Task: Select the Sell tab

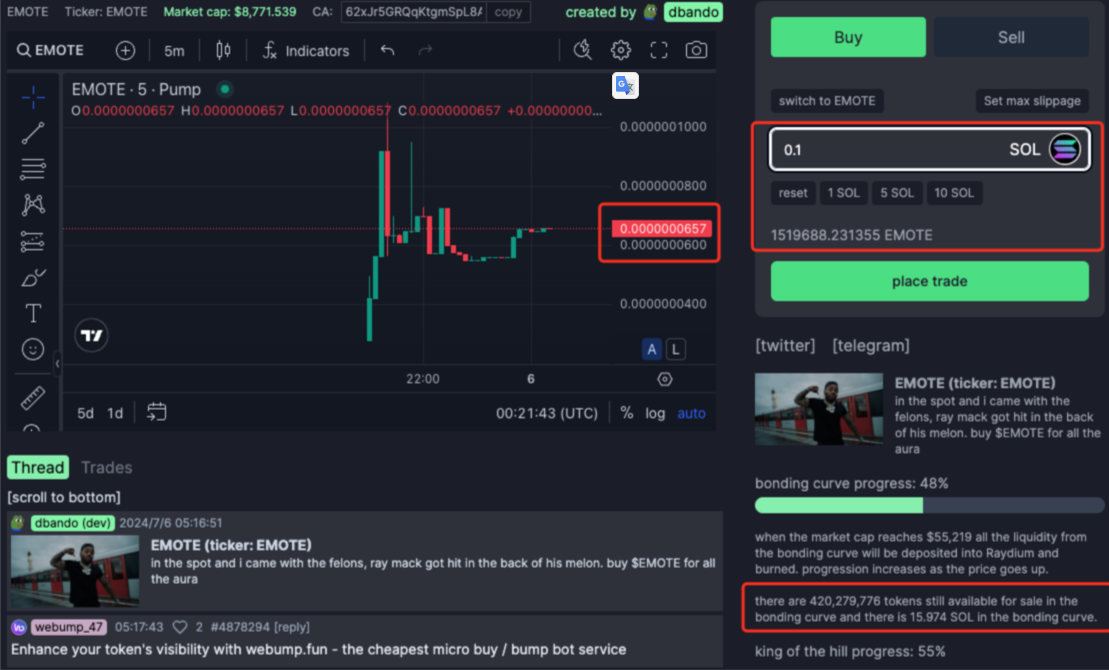Action: point(1011,37)
